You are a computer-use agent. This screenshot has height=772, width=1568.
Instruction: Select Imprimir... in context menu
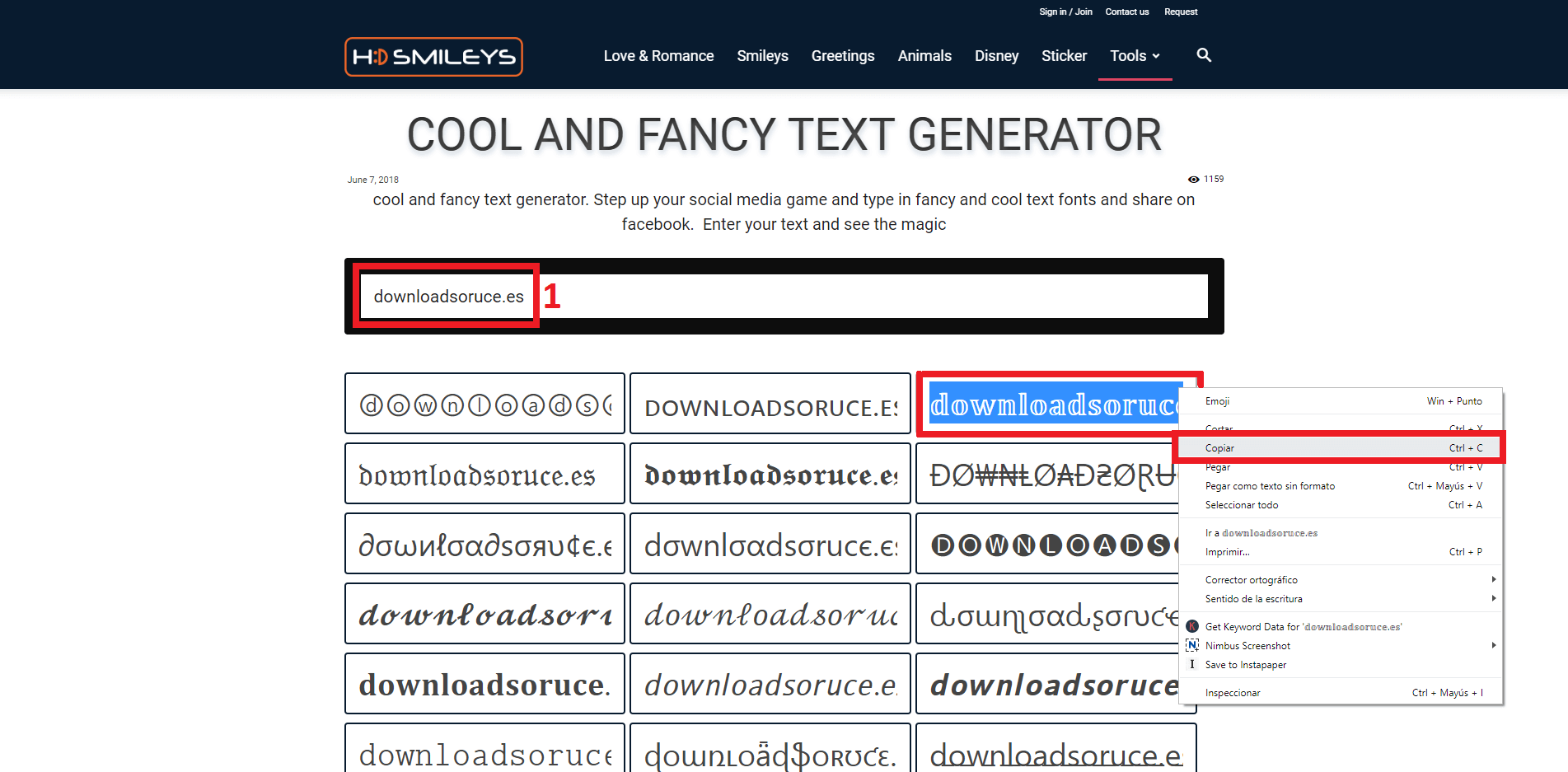pos(1341,552)
